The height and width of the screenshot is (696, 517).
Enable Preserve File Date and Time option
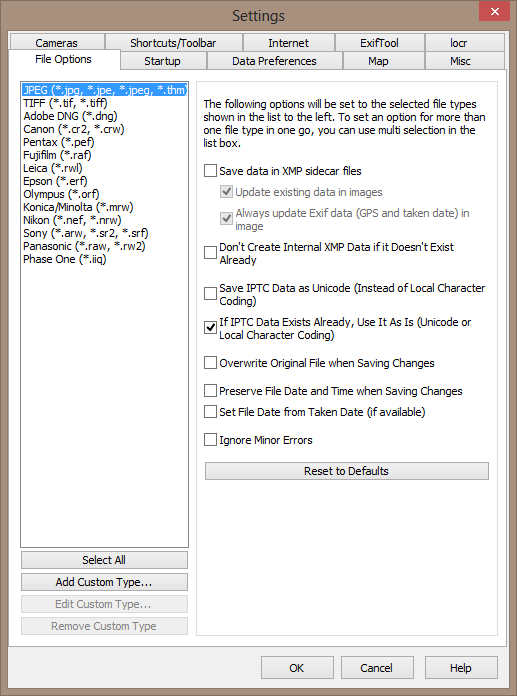tap(210, 391)
